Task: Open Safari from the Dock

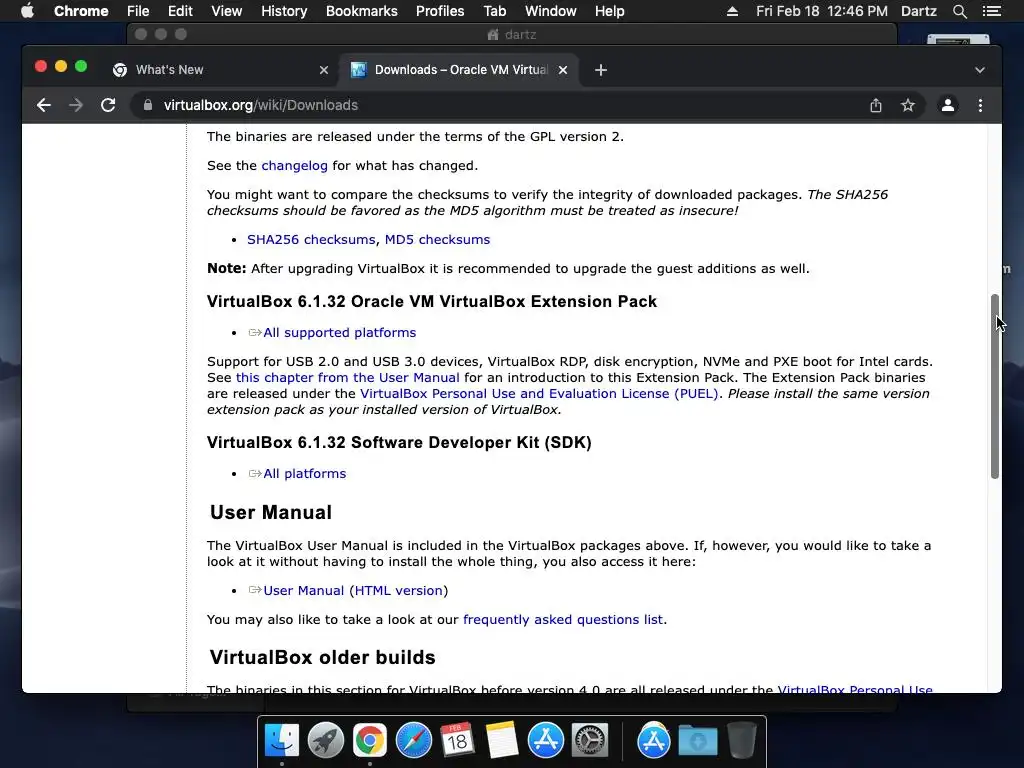Action: (413, 741)
